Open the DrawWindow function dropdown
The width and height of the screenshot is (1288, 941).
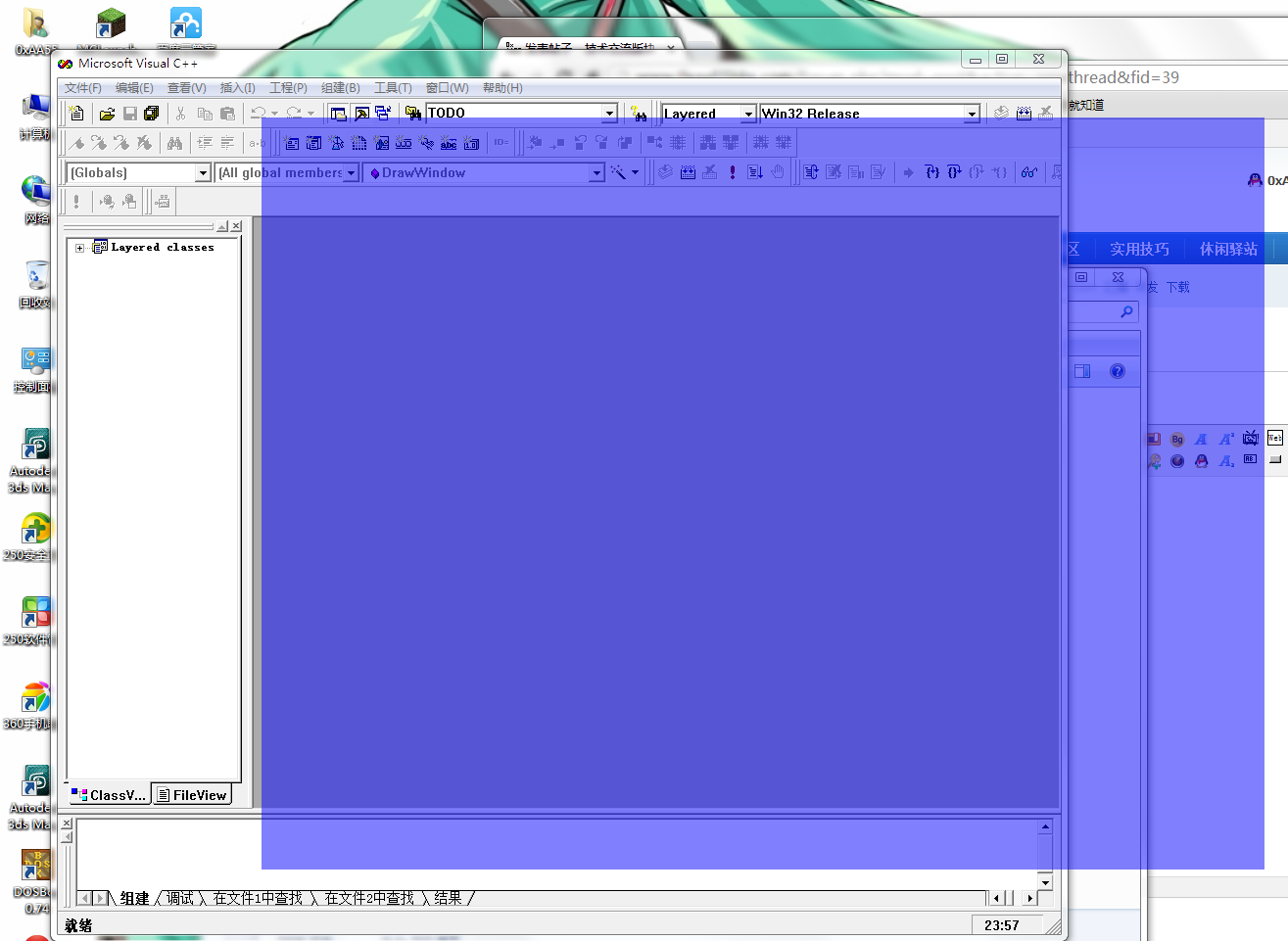click(x=597, y=171)
